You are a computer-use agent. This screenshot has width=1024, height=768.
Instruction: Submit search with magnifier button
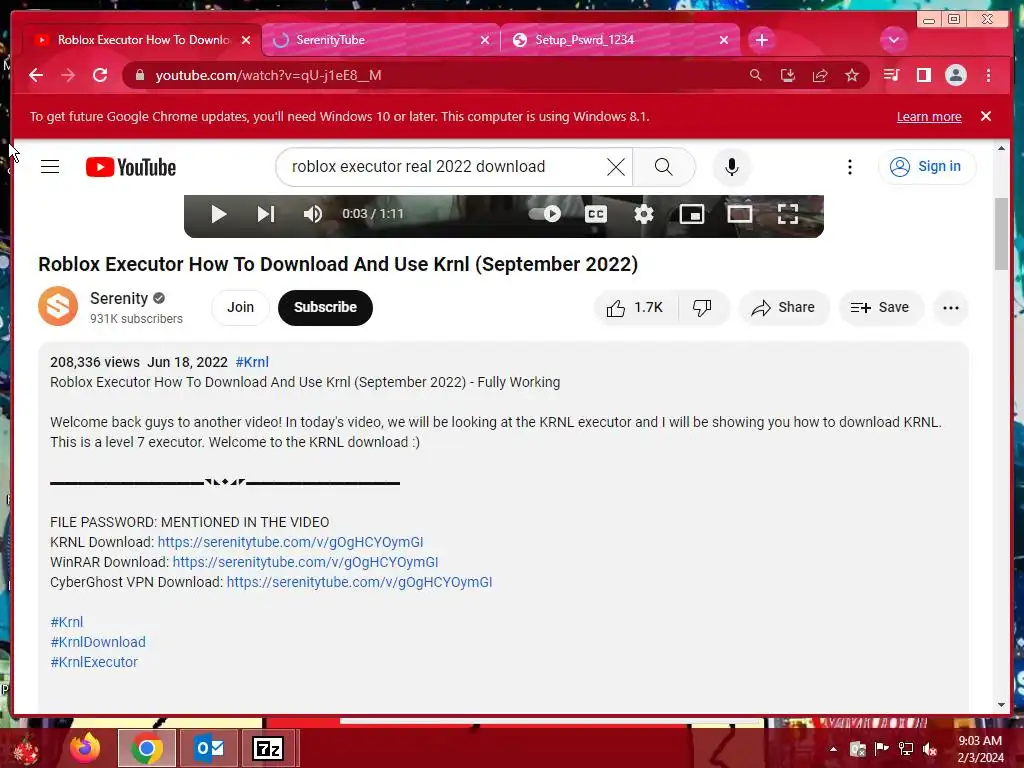click(x=664, y=167)
